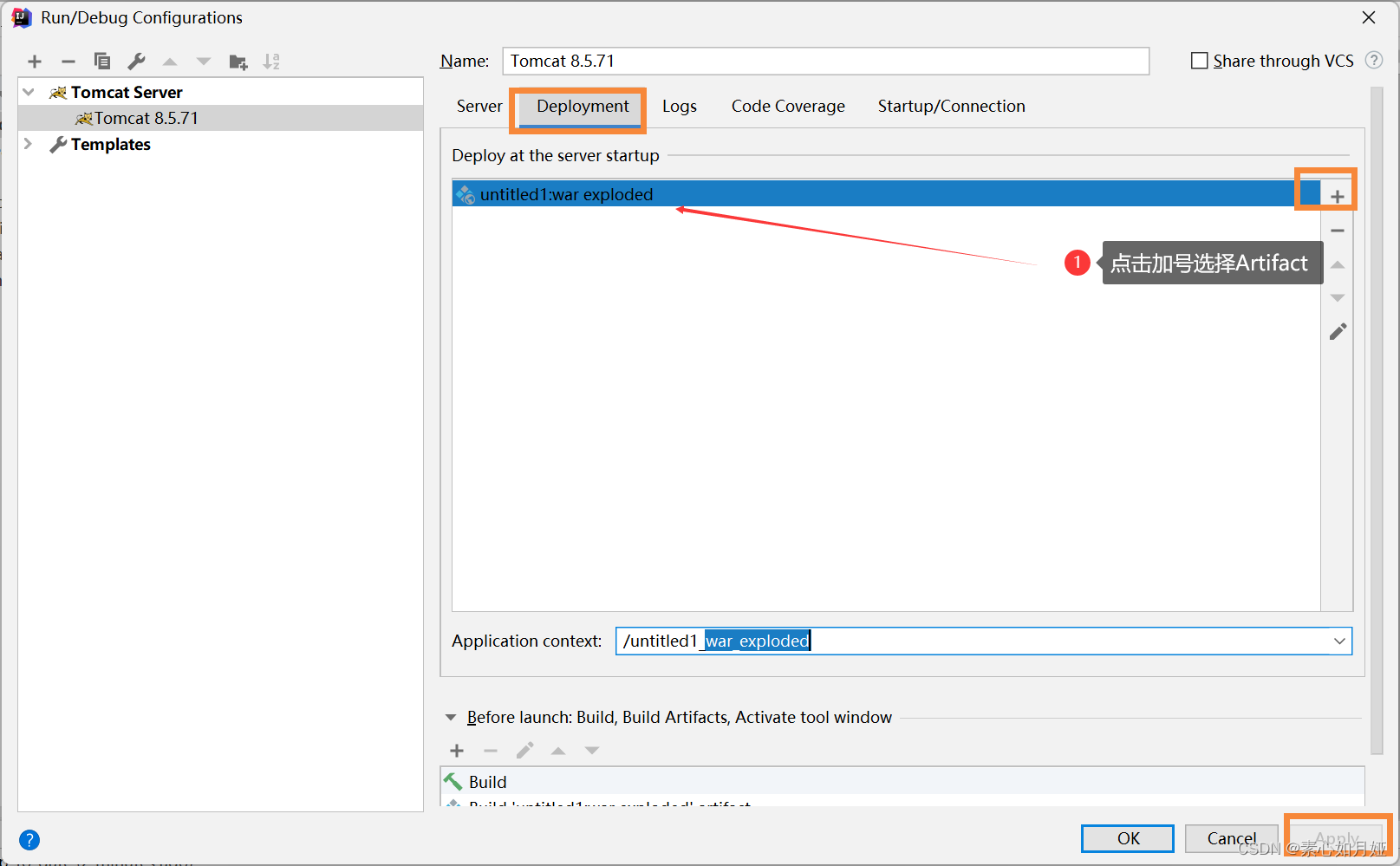Confirm with the OK button
Screen dimensions: 1400x866
point(1128,838)
